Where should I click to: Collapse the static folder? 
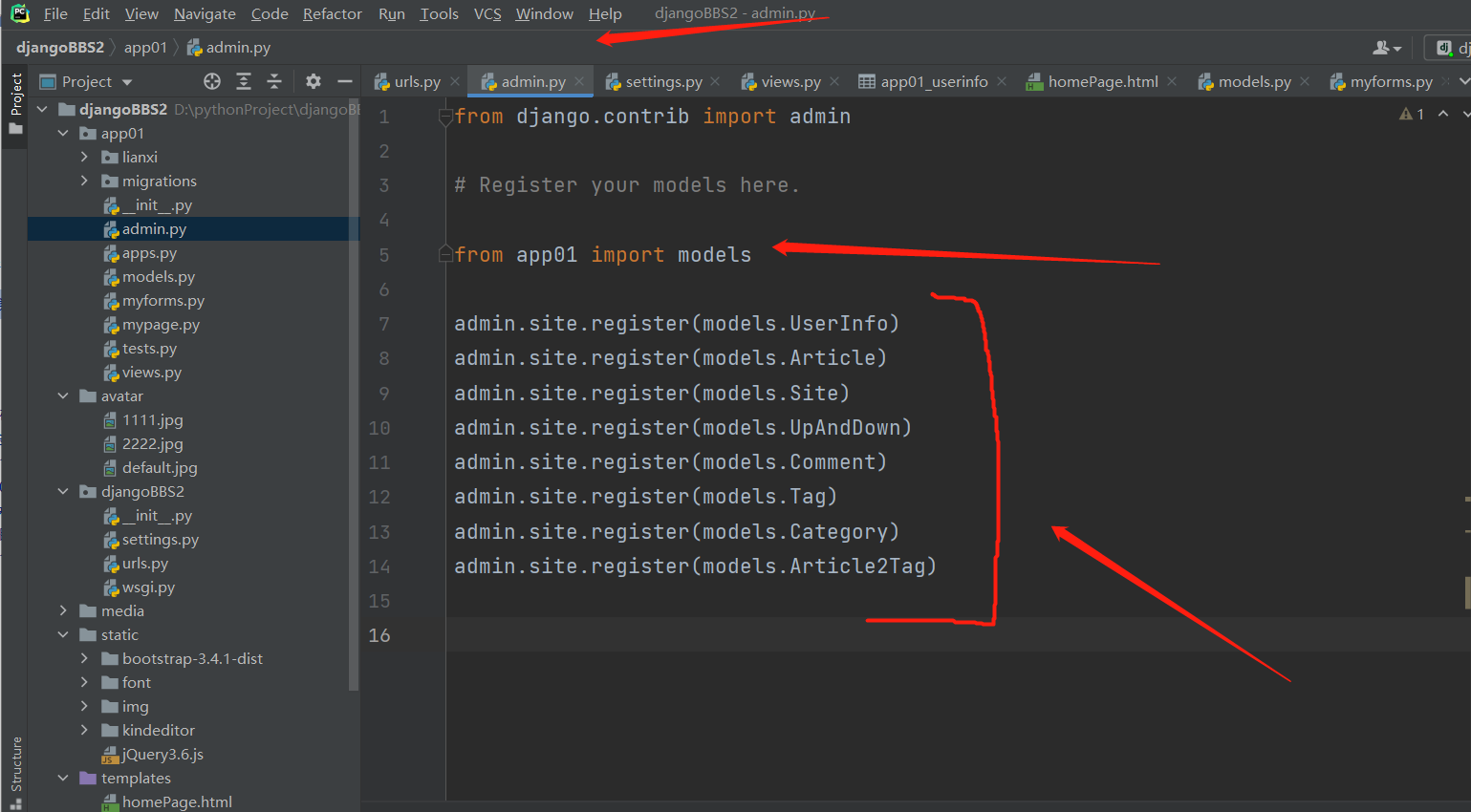point(63,635)
